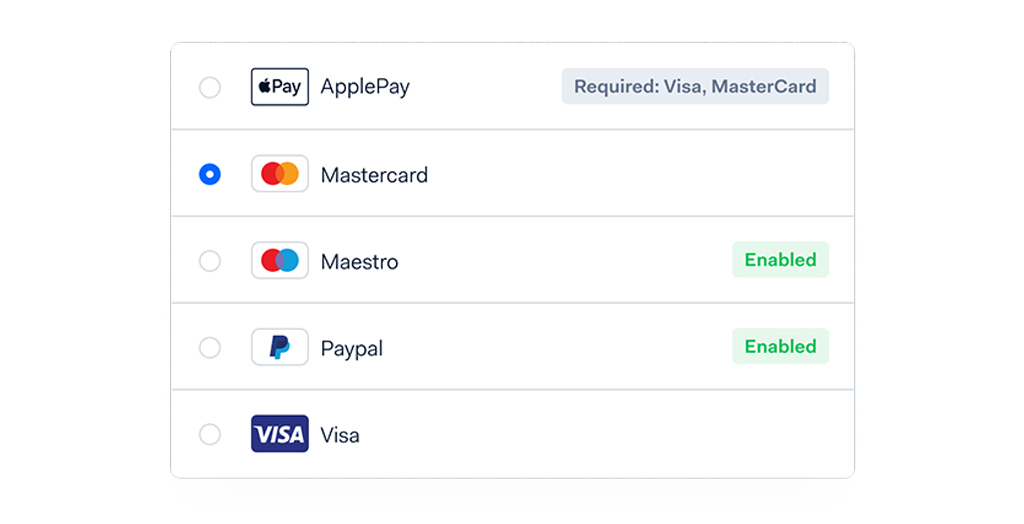Select the ApplePay radio button
Viewport: 1024px width, 524px height.
click(x=210, y=87)
